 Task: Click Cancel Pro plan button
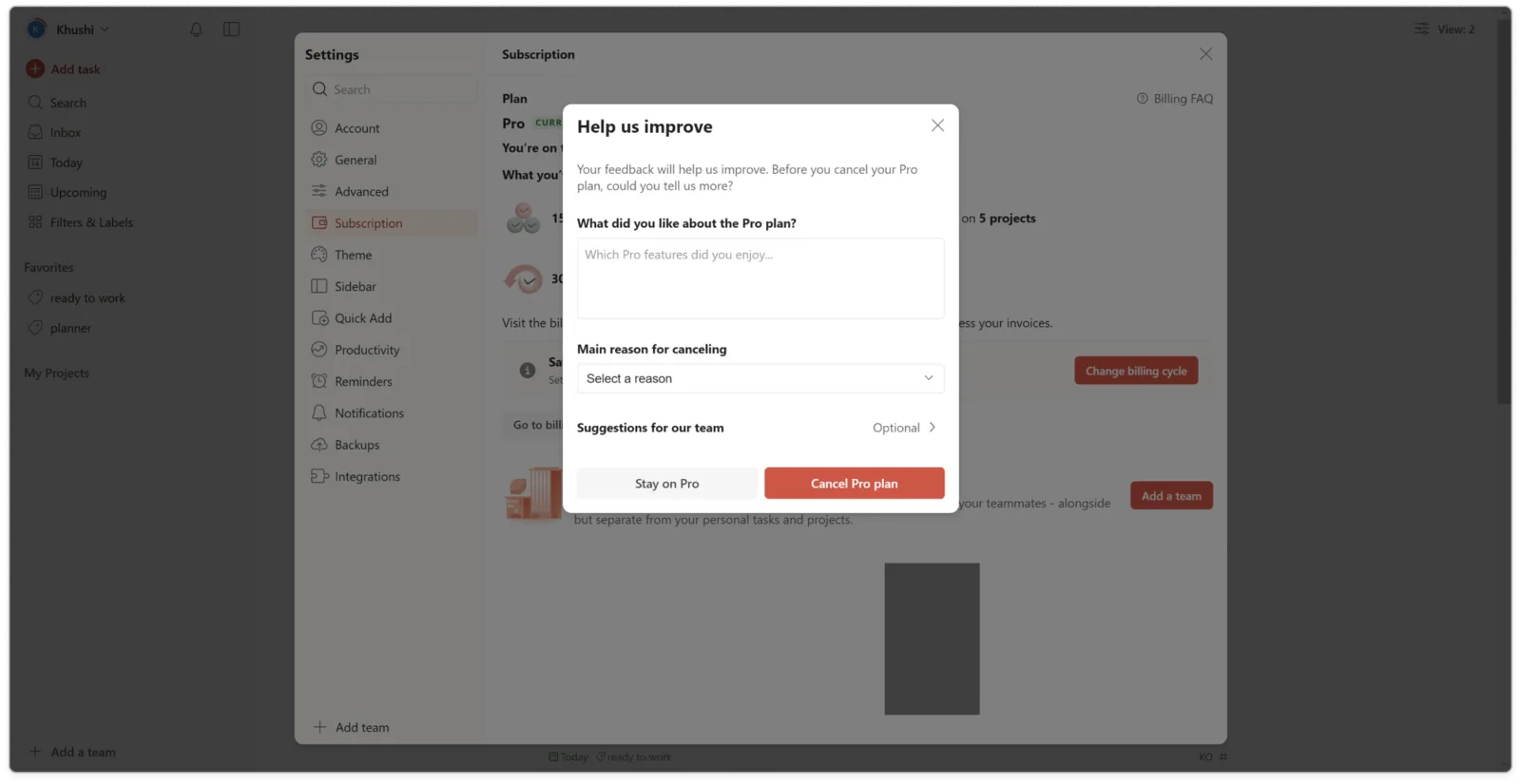855,484
